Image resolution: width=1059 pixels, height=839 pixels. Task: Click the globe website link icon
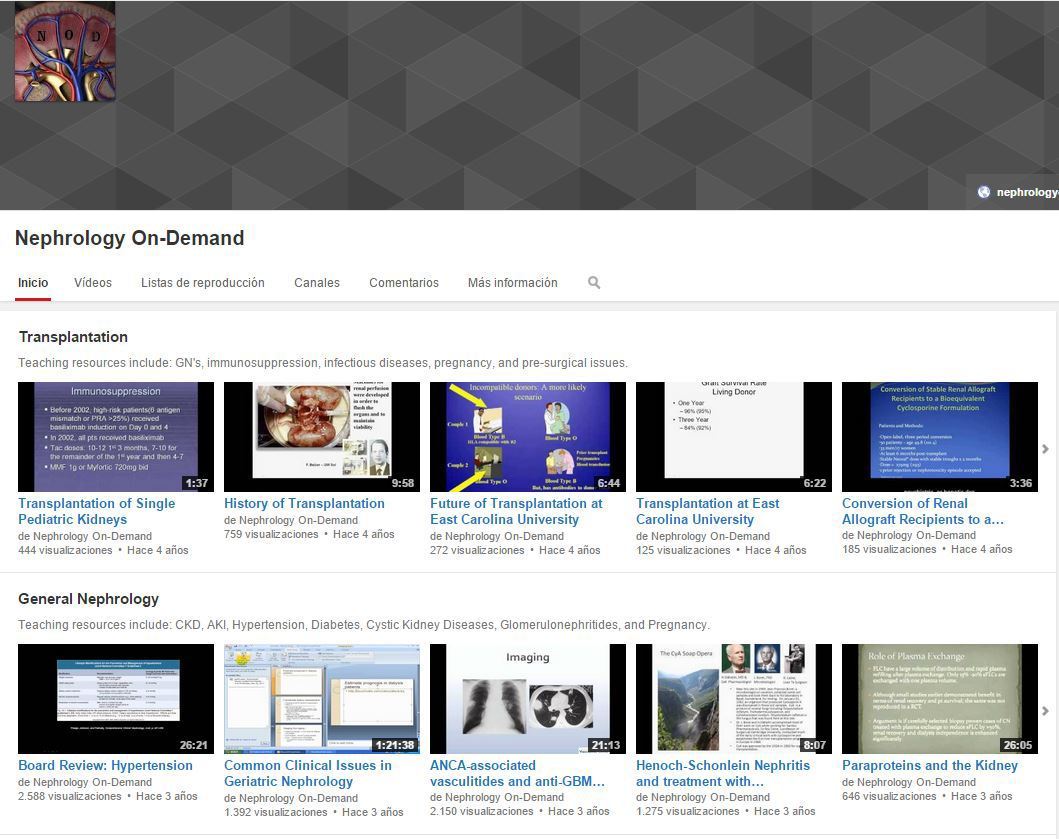[984, 192]
